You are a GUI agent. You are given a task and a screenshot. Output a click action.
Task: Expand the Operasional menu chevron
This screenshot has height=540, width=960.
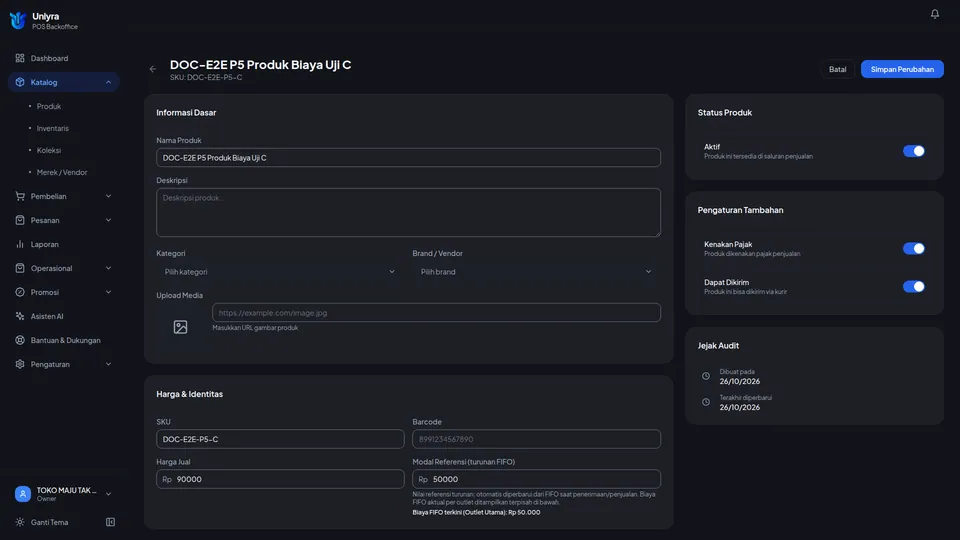pyautogui.click(x=108, y=268)
